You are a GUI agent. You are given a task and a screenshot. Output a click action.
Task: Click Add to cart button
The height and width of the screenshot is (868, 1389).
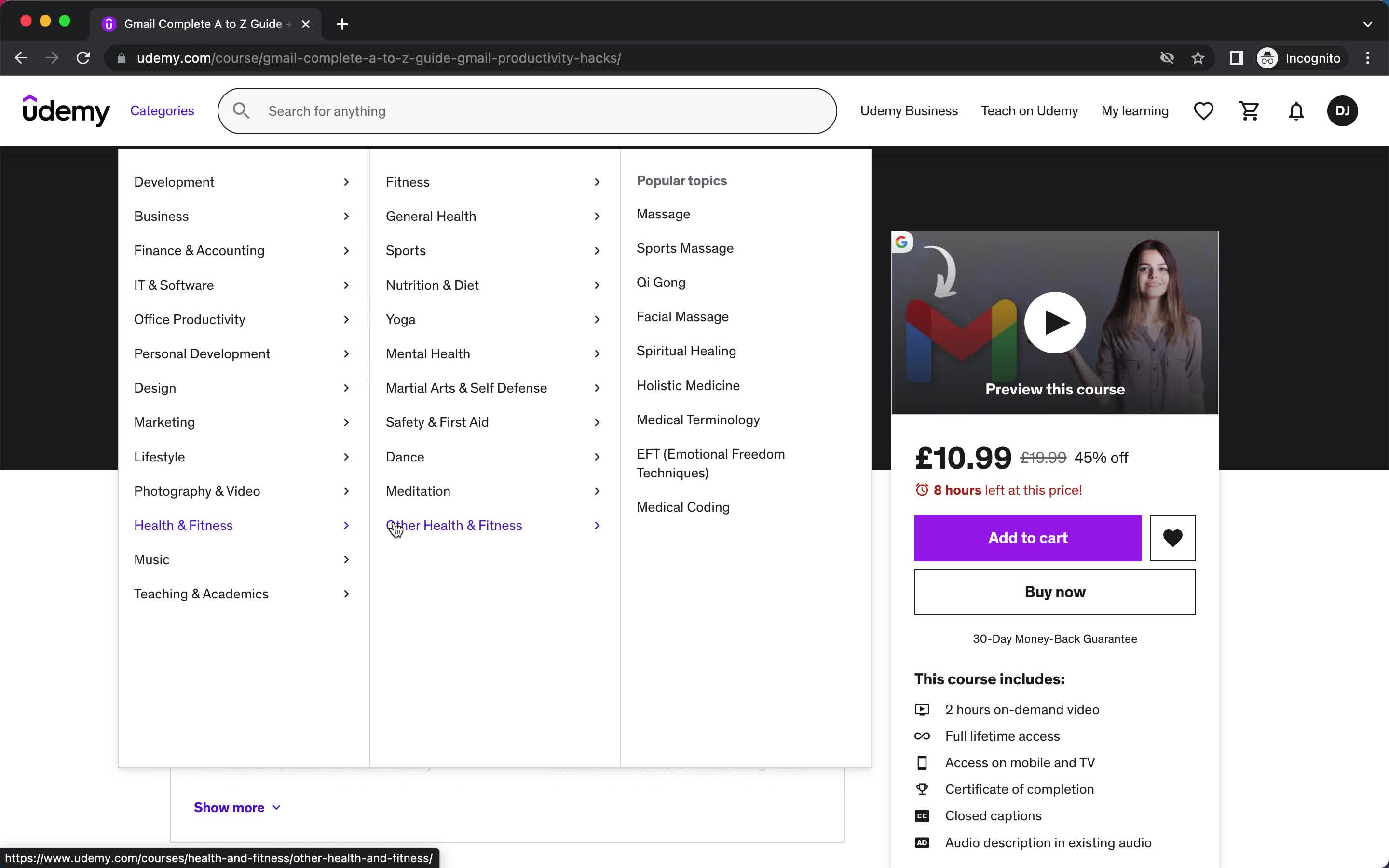(1028, 538)
